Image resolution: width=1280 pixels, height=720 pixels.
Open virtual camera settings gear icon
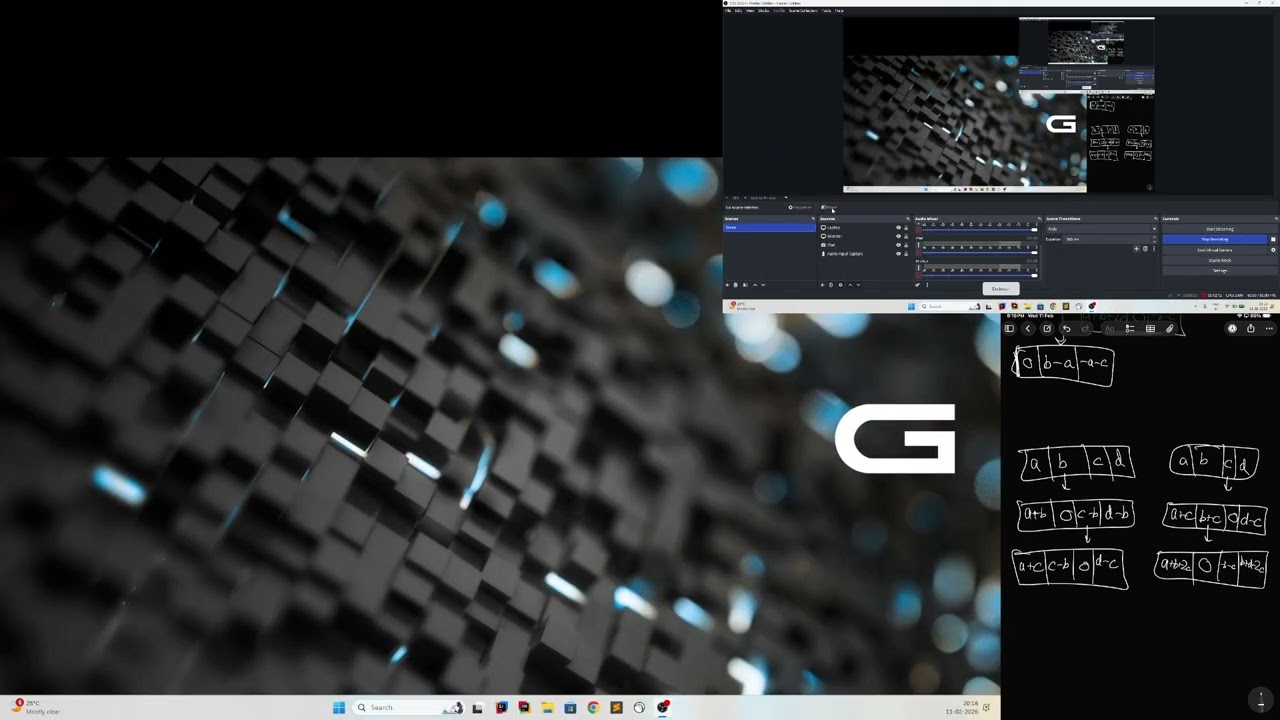click(x=1273, y=250)
